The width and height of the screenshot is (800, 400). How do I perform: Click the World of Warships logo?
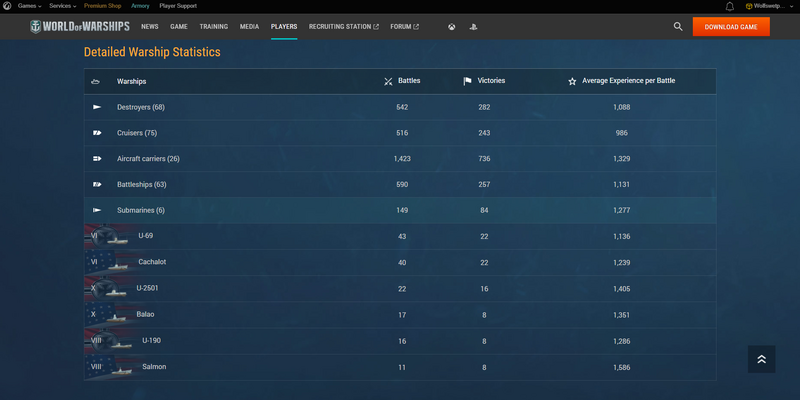[81, 27]
